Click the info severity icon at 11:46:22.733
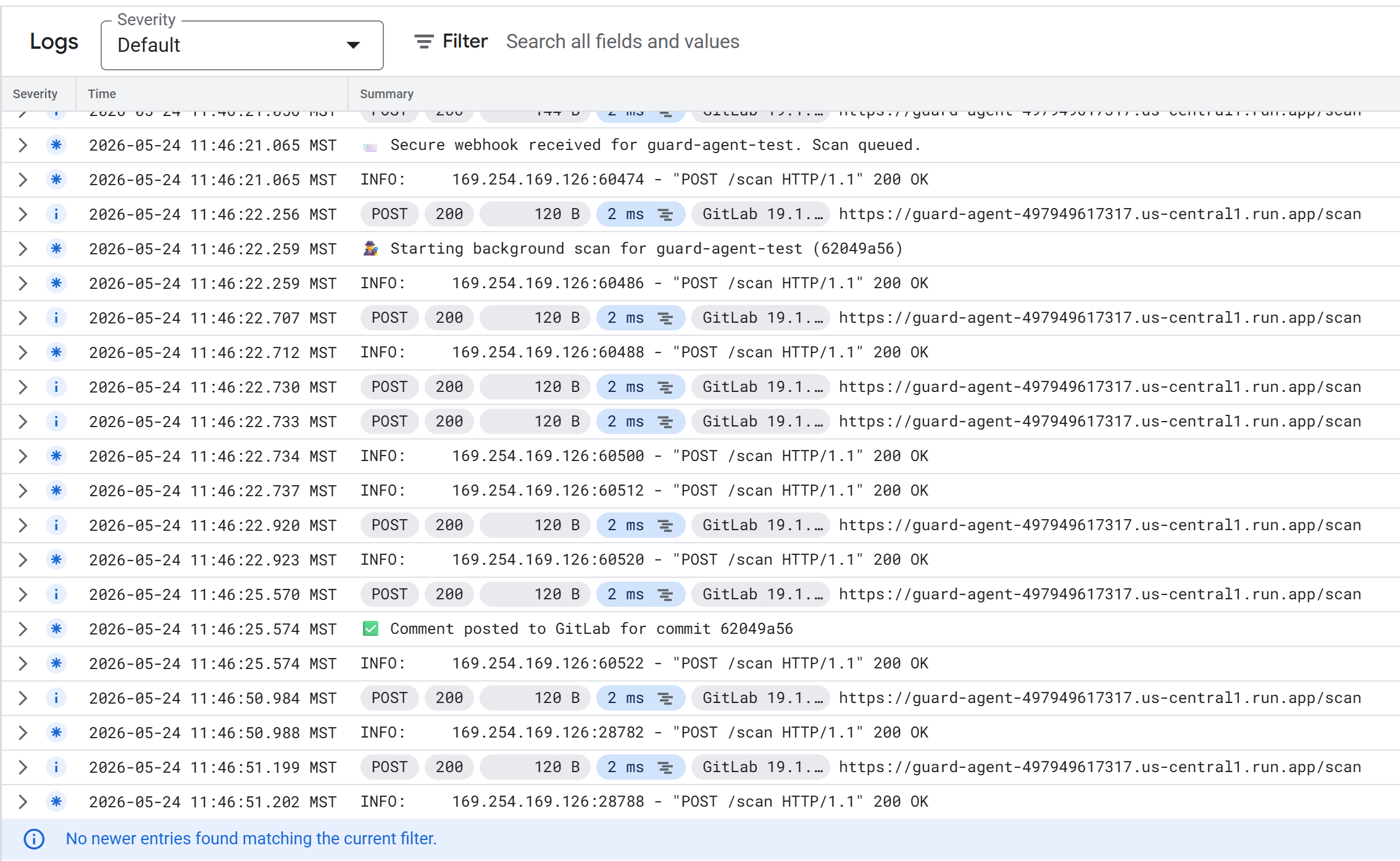 (x=56, y=422)
